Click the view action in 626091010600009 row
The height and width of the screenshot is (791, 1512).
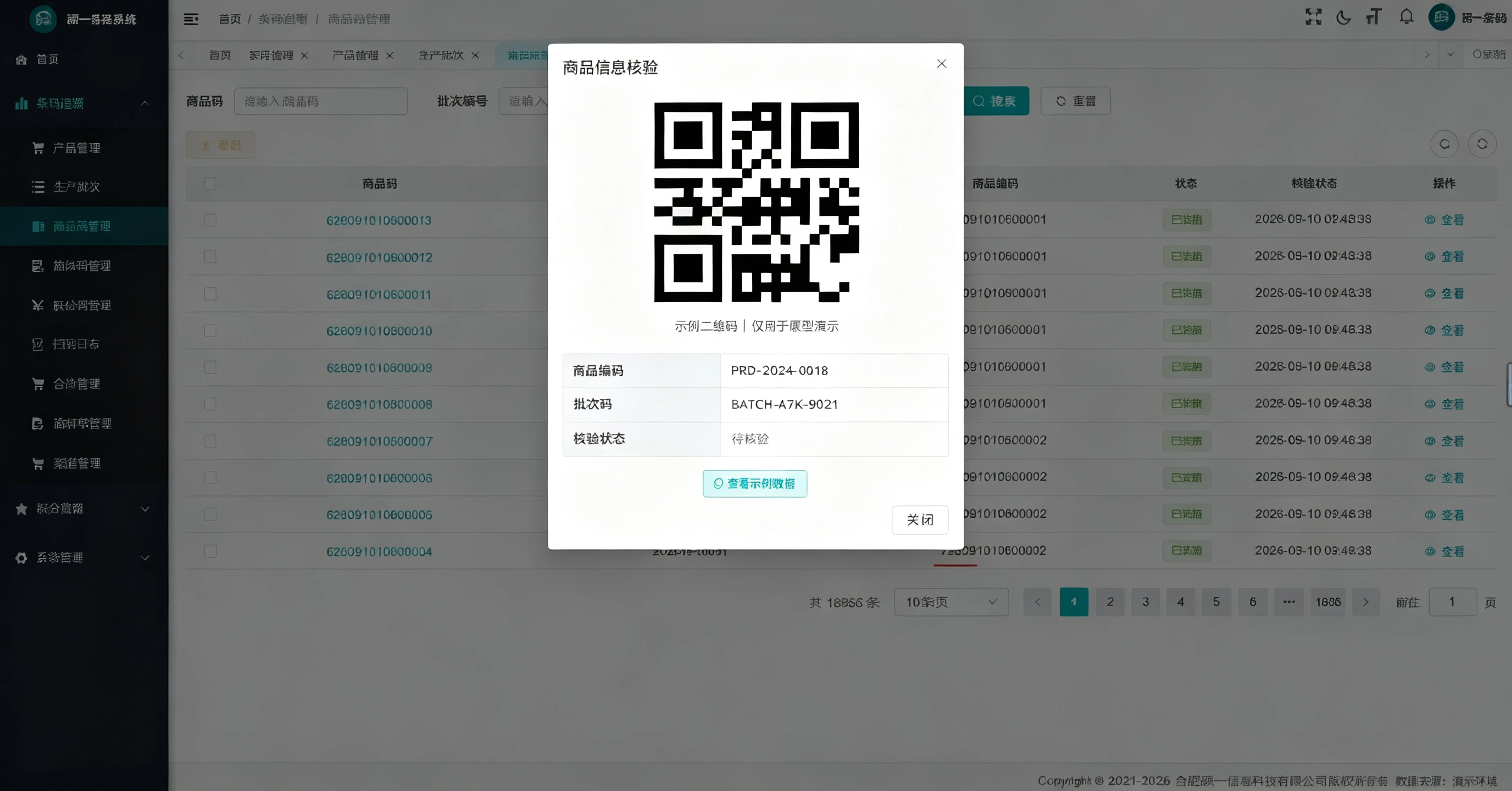1444,367
